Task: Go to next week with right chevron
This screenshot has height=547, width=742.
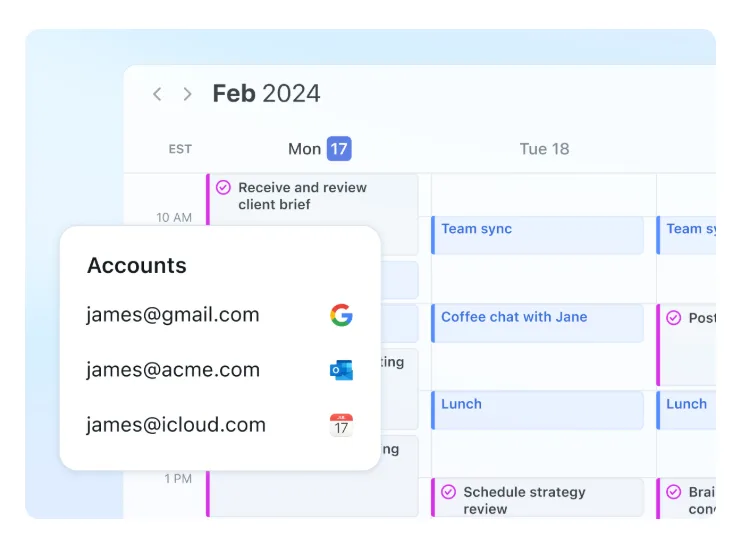Action: coord(187,94)
